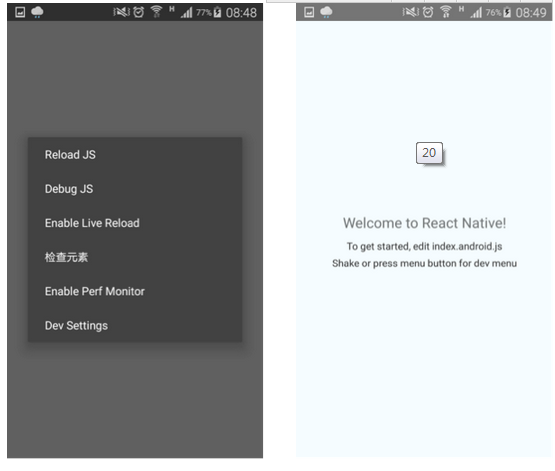Image resolution: width=555 pixels, height=471 pixels.
Task: Click the button labeled 20
Action: [429, 153]
